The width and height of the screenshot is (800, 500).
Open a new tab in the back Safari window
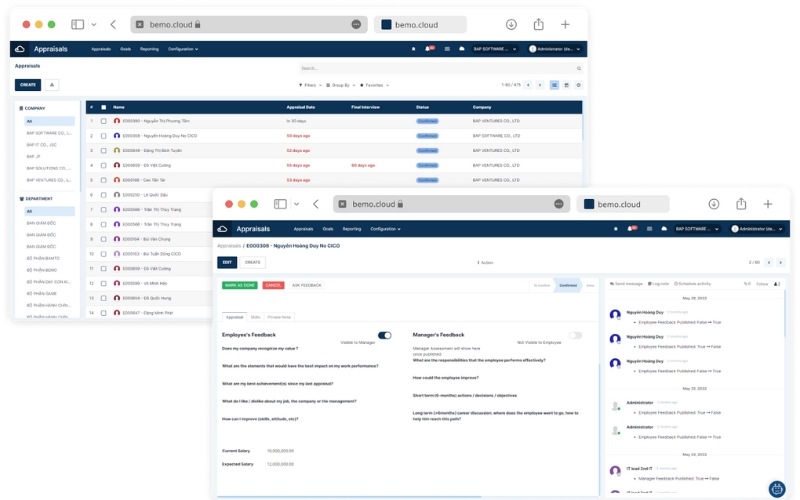(565, 24)
